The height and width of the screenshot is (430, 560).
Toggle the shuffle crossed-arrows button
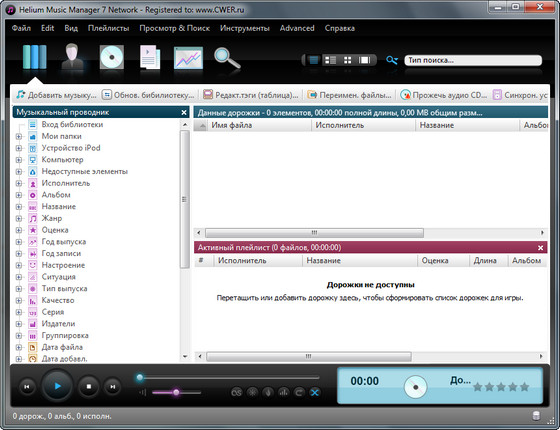pyautogui.click(x=315, y=392)
